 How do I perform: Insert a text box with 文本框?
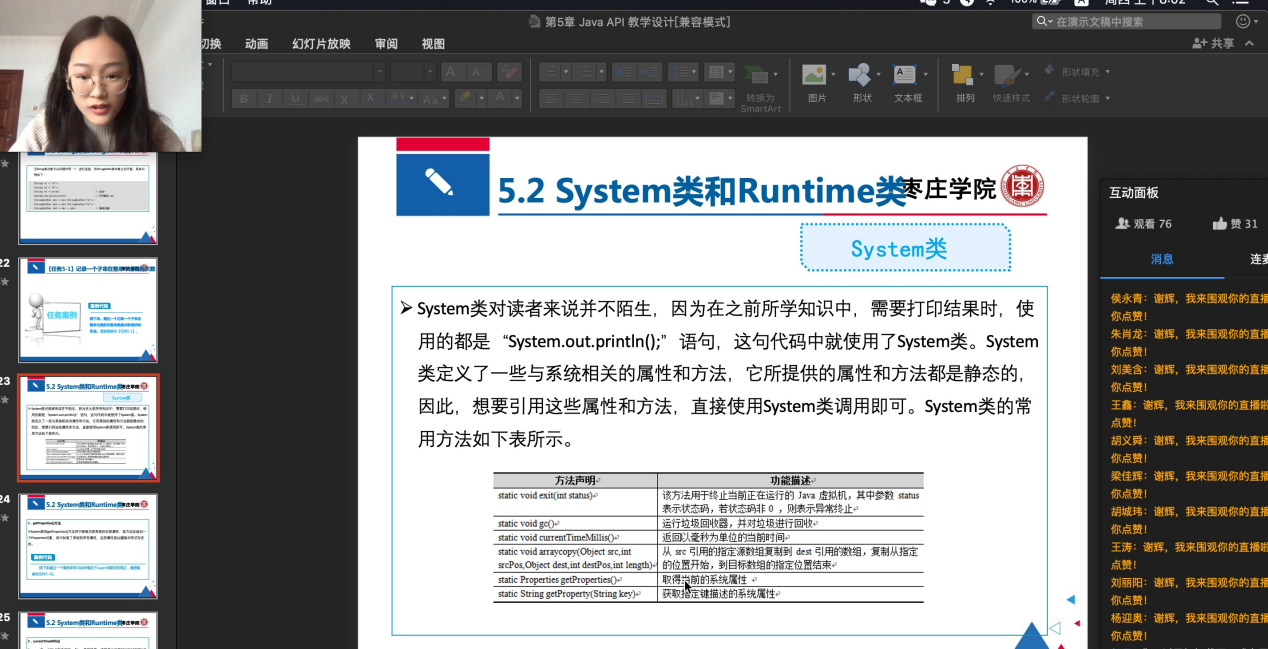click(906, 77)
